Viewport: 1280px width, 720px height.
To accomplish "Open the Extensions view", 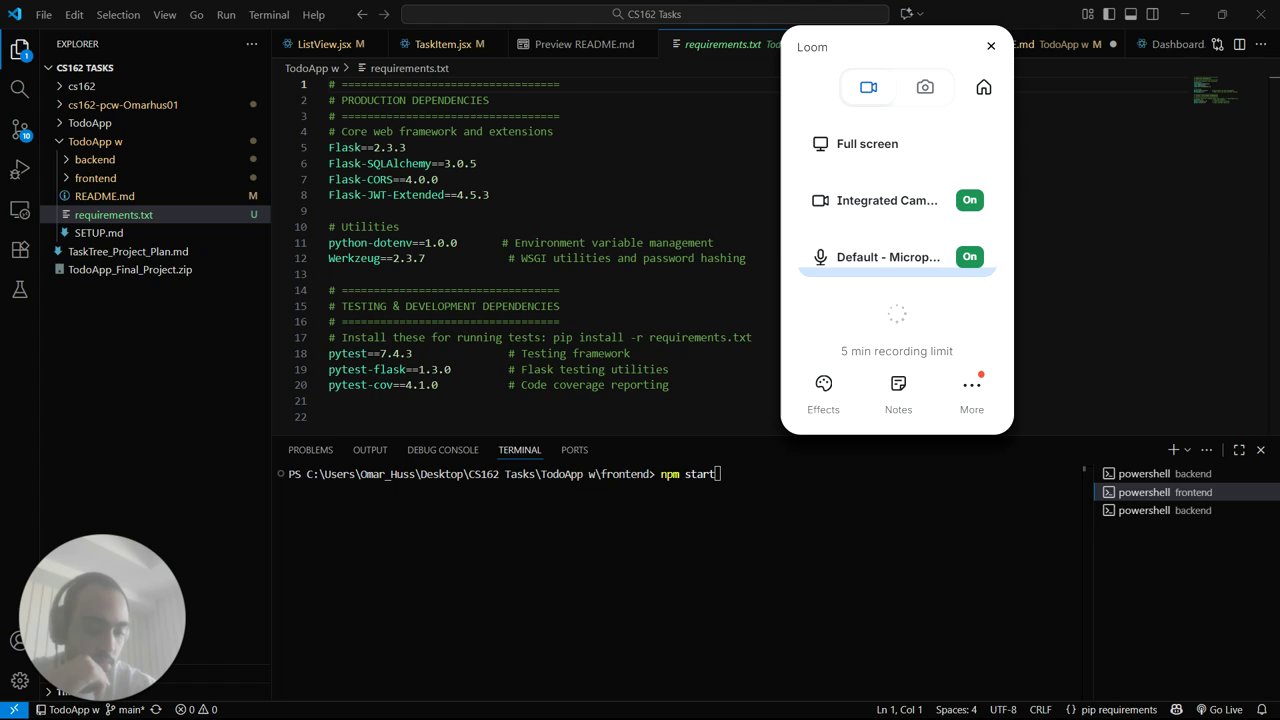I will click(x=19, y=249).
